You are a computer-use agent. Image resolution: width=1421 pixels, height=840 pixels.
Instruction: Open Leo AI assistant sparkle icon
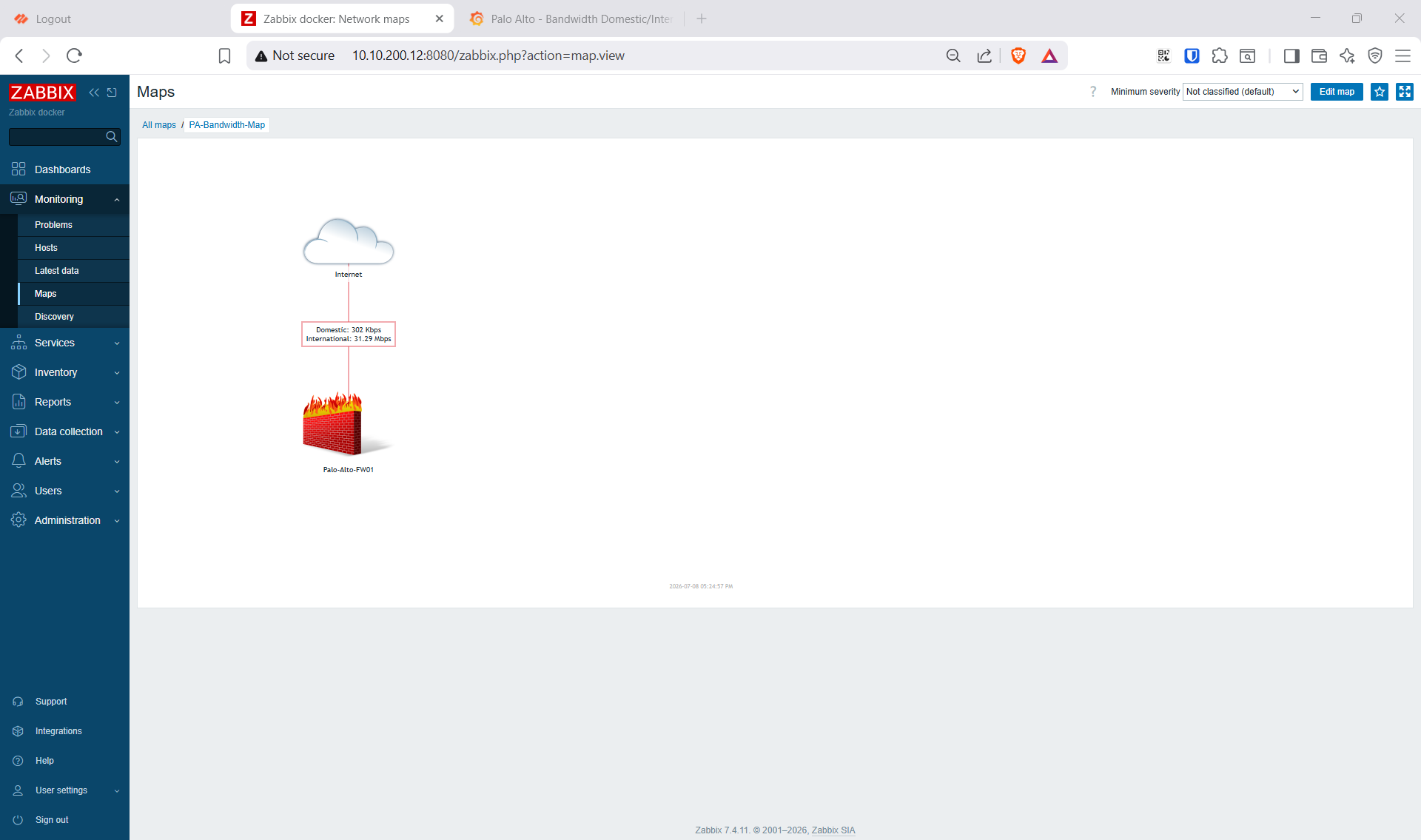click(1347, 56)
